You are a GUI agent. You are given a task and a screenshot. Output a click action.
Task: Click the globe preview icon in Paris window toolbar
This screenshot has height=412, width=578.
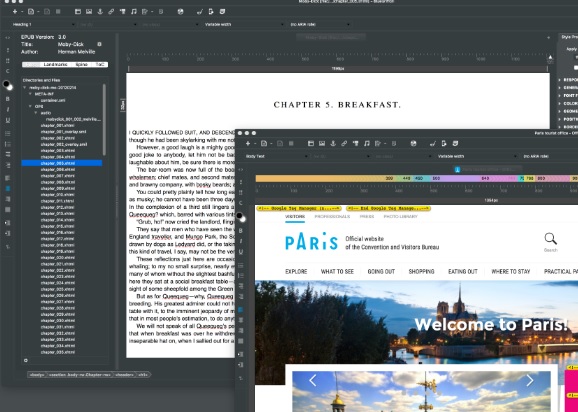(413, 143)
